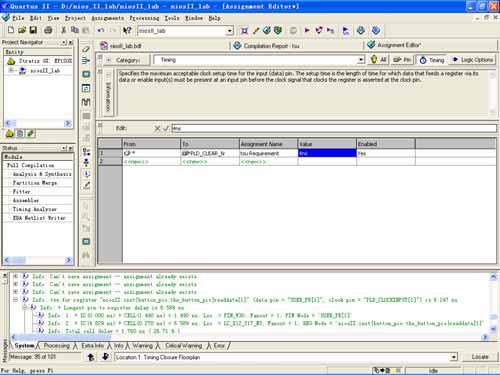The image size is (500, 375).
Task: Toggle the Timing category filter
Action: [x=432, y=60]
